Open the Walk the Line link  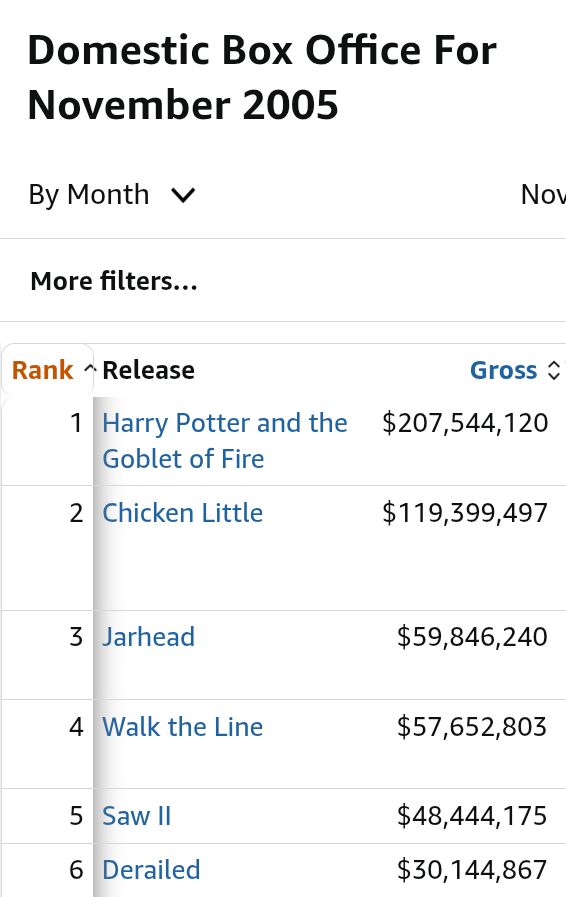pos(183,727)
